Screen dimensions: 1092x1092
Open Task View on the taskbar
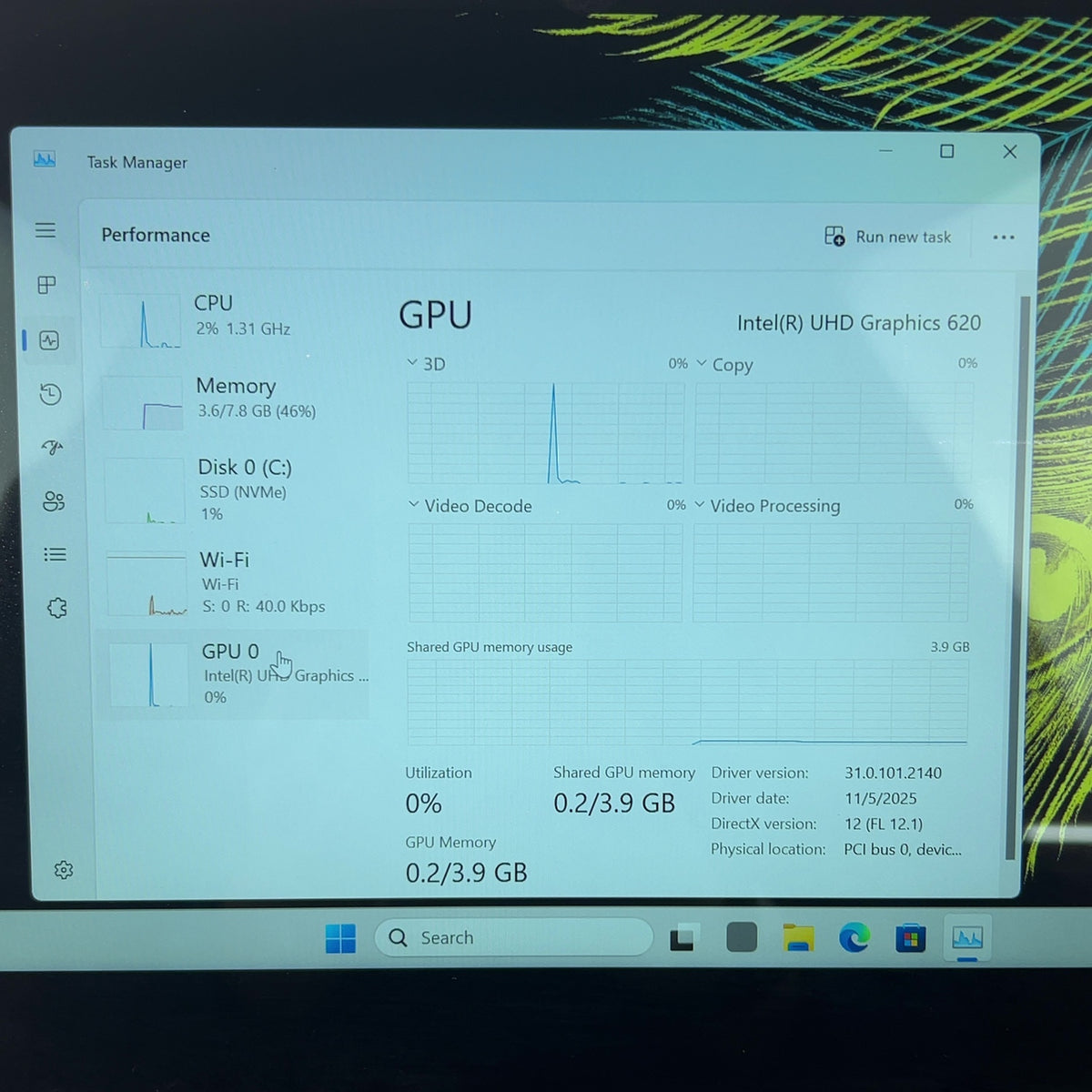coord(684,937)
